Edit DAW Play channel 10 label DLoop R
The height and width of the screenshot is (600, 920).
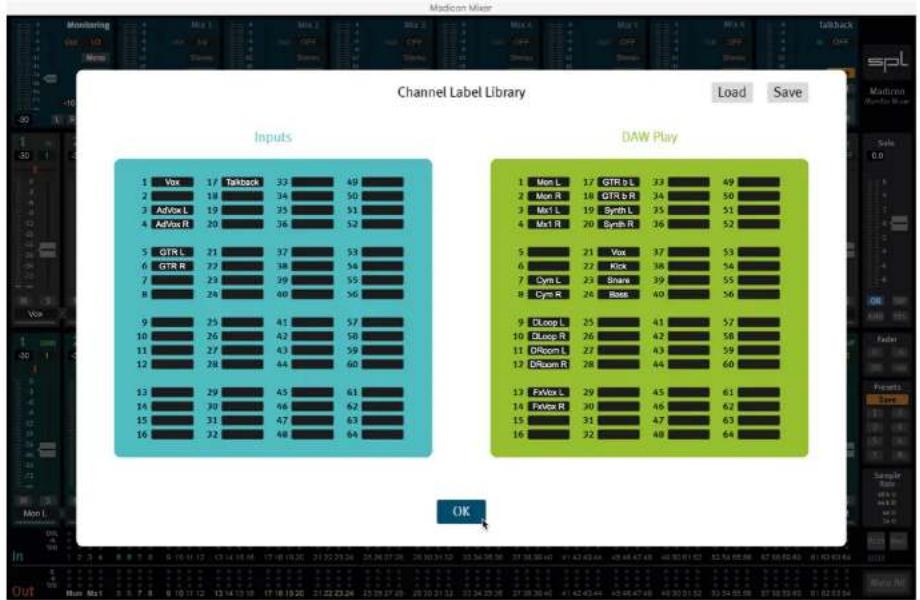coord(549,336)
